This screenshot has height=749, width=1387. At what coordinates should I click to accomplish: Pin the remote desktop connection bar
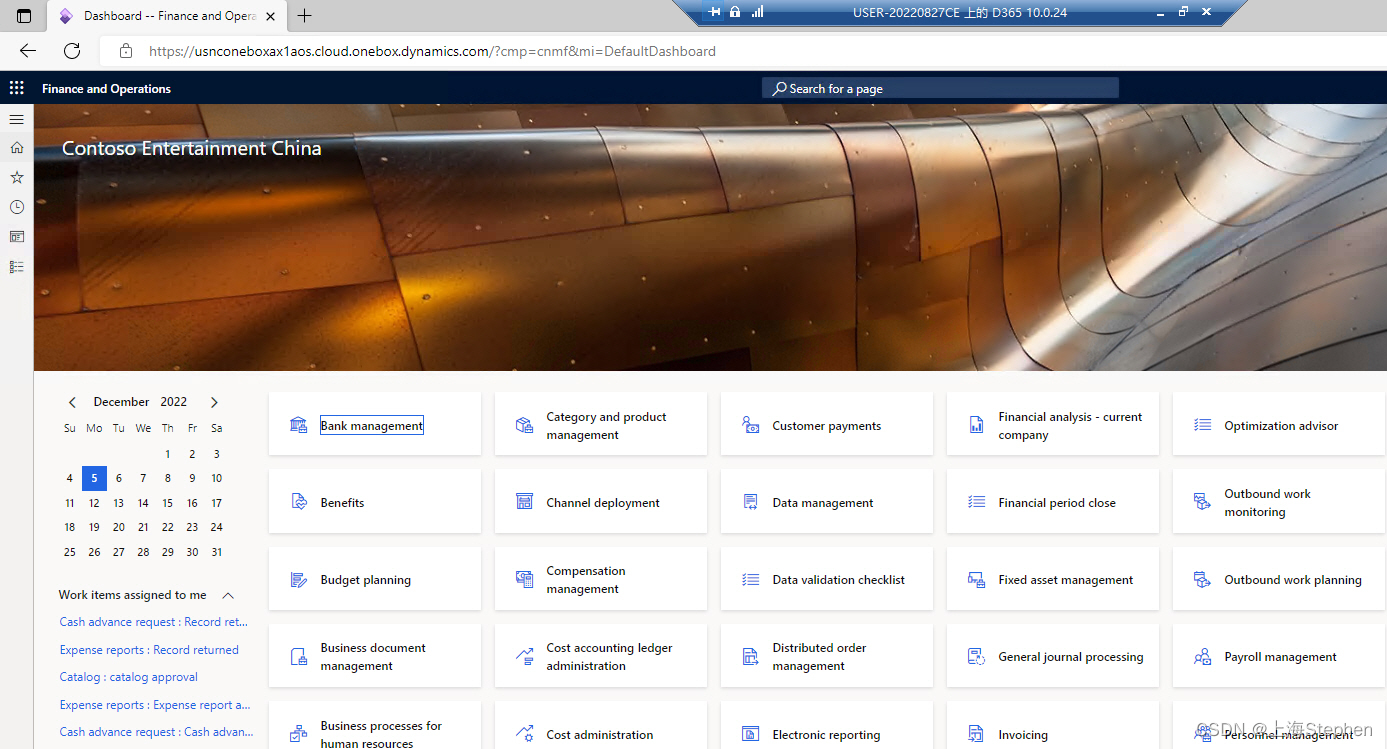(x=714, y=12)
